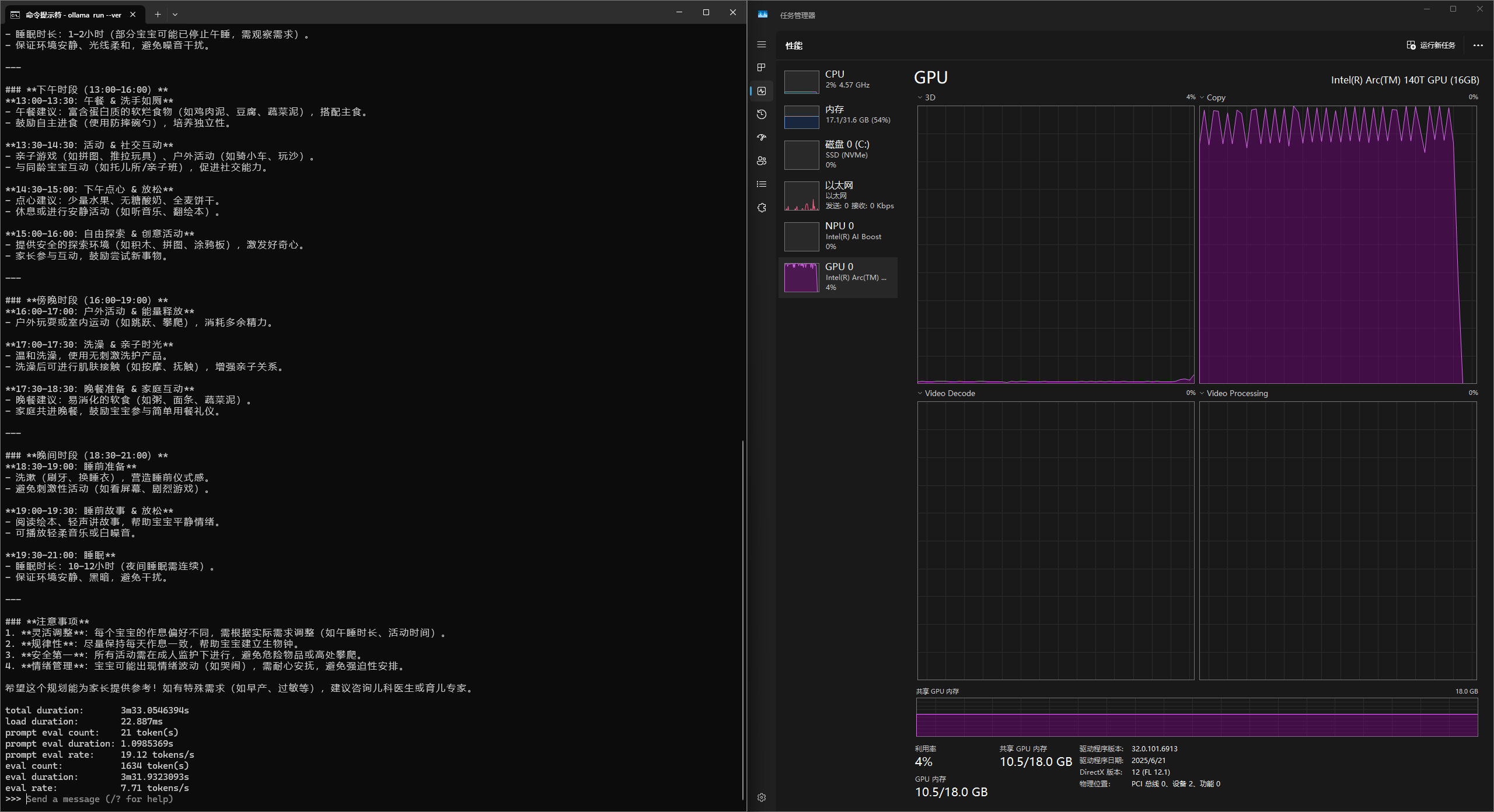
Task: Open Task Manager settings gear
Action: point(761,797)
